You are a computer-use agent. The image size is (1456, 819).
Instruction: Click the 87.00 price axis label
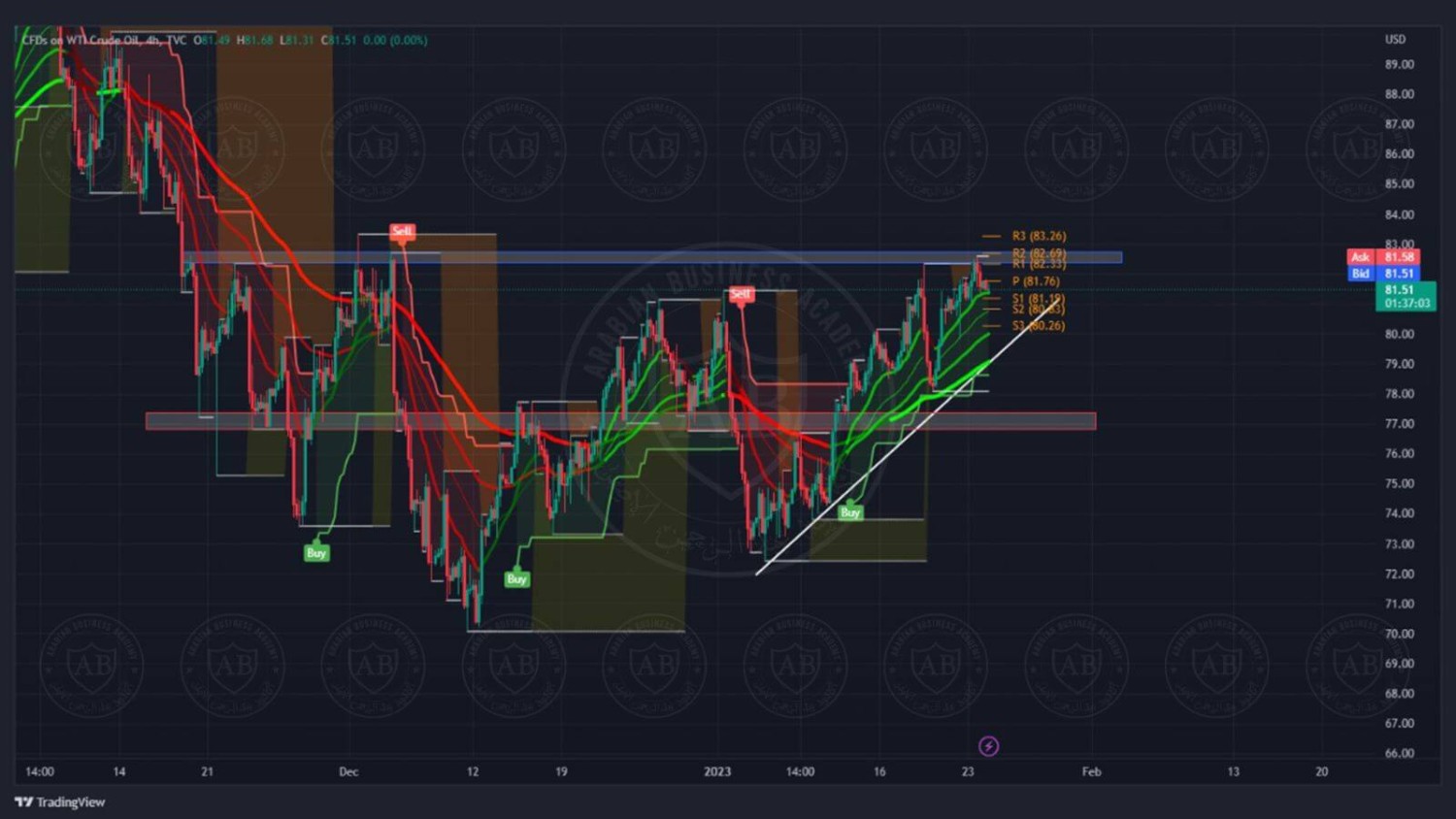[1400, 124]
